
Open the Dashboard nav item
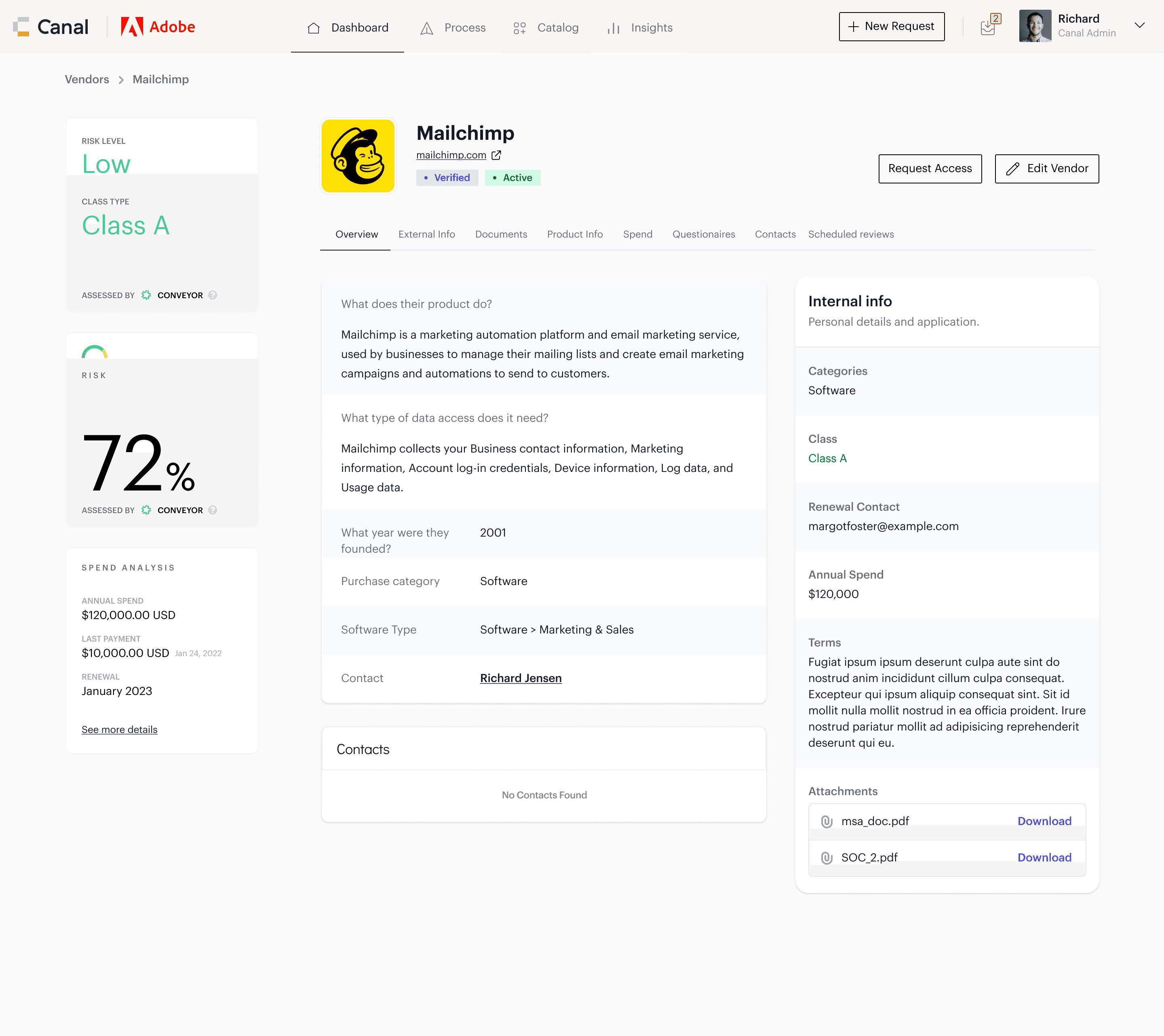pos(347,28)
